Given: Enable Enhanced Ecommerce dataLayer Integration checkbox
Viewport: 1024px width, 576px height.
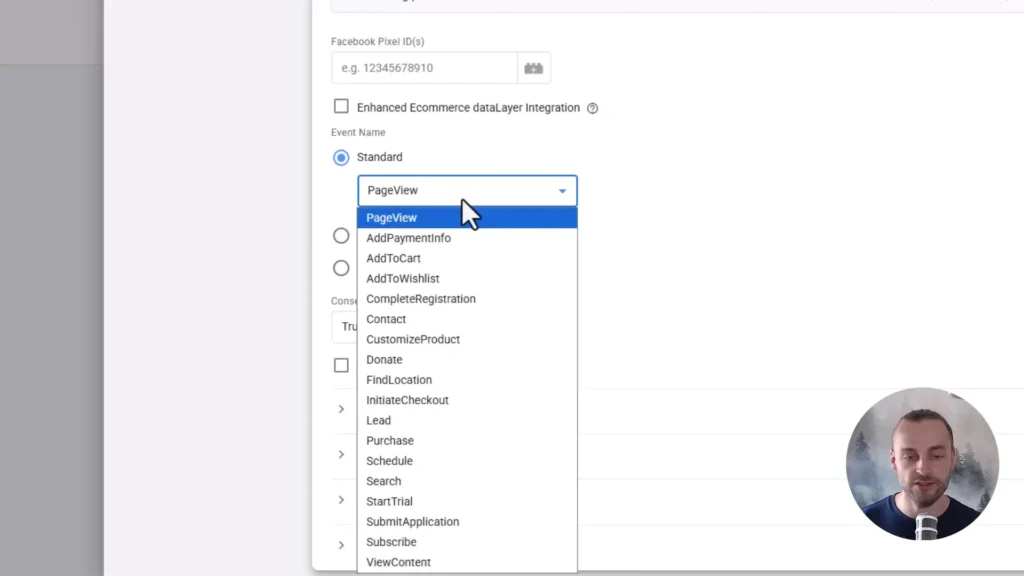Looking at the screenshot, I should coord(341,106).
